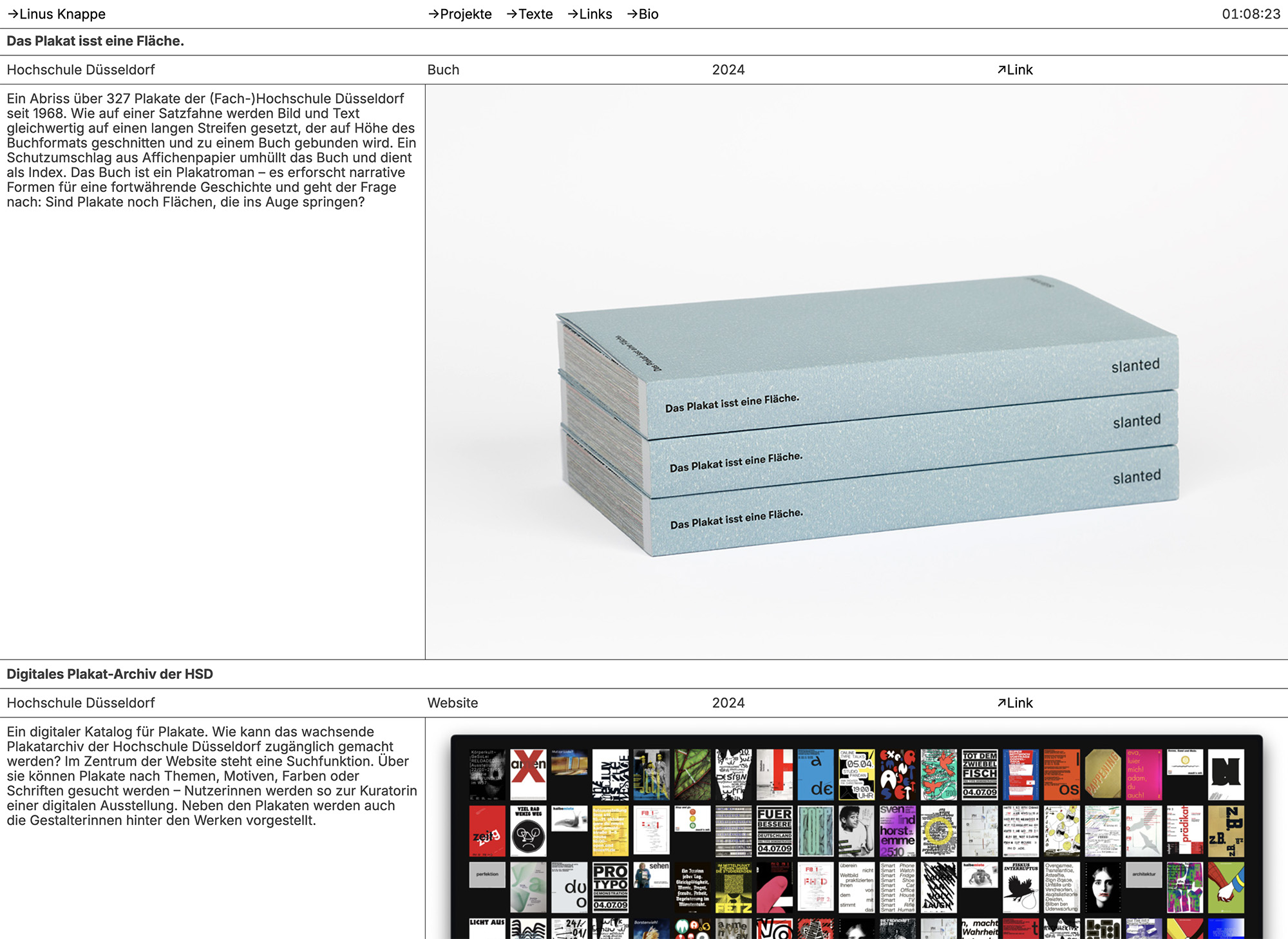
Task: Select the yellow 'FETZ' poster thumbnail
Action: coord(734,887)
